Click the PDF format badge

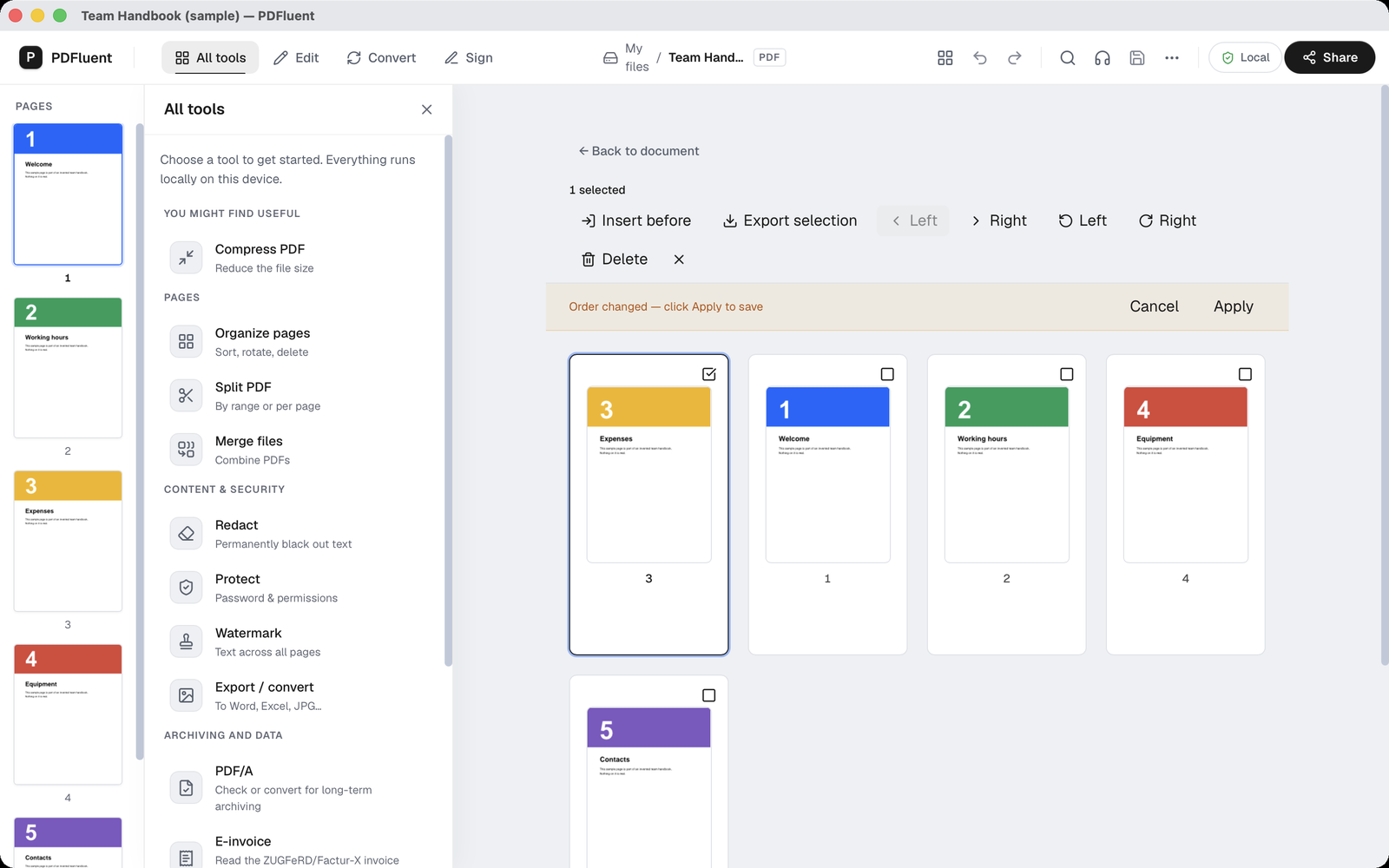(x=769, y=57)
